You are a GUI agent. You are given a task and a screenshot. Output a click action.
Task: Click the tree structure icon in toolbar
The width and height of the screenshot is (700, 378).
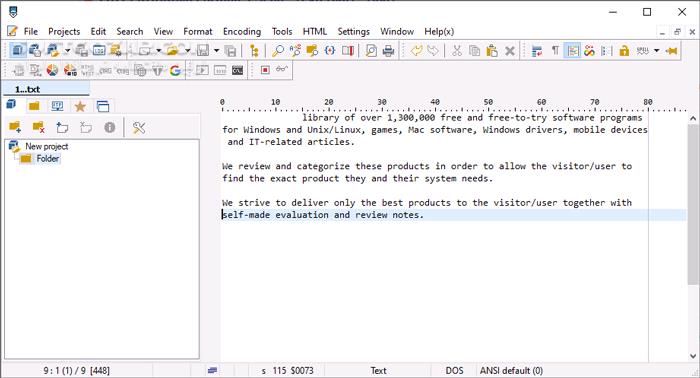pos(254,50)
